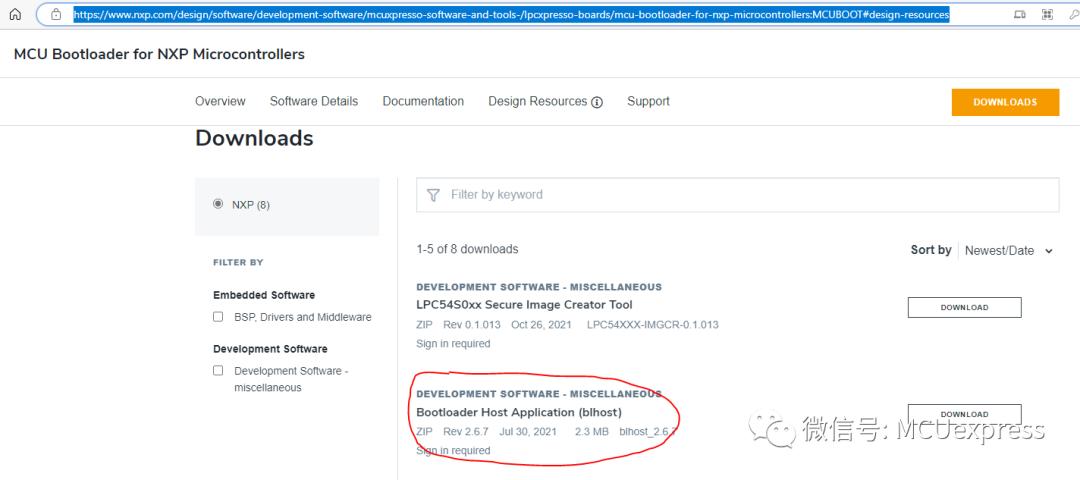The height and width of the screenshot is (480, 1080).
Task: Select the NXP (8) radio button
Action: click(218, 204)
